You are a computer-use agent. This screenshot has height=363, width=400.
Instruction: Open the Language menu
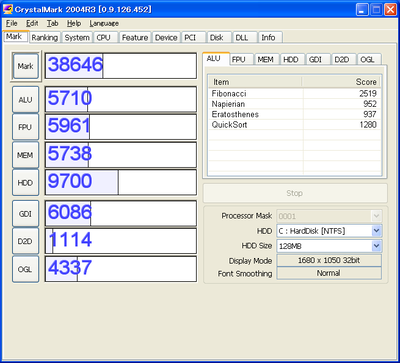pyautogui.click(x=104, y=23)
